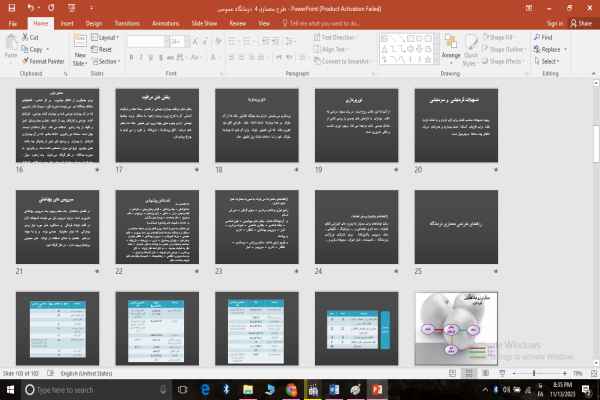
Task: Reset the slide using Reset button
Action: (x=105, y=49)
